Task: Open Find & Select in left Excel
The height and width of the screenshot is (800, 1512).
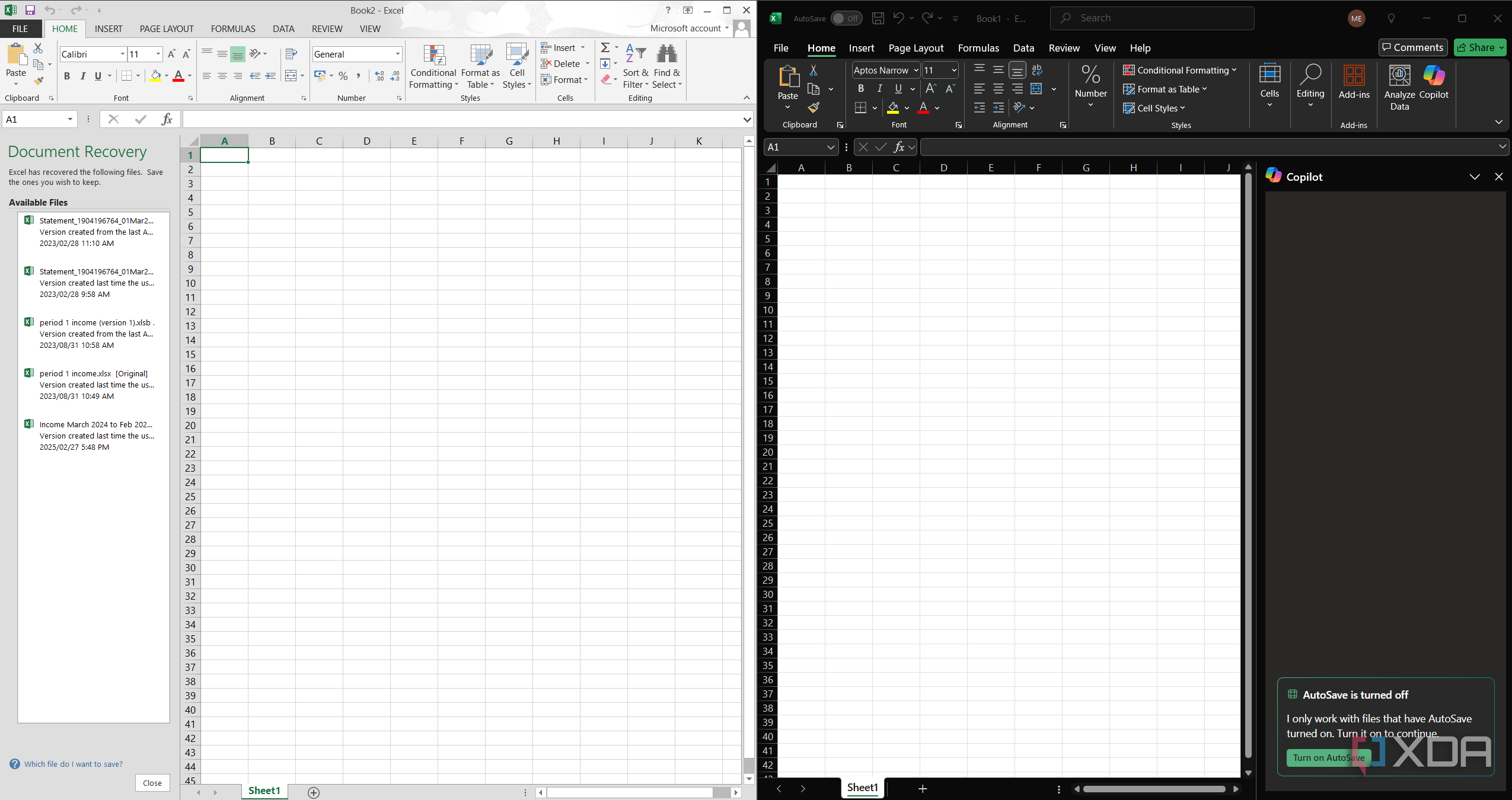Action: pyautogui.click(x=668, y=66)
